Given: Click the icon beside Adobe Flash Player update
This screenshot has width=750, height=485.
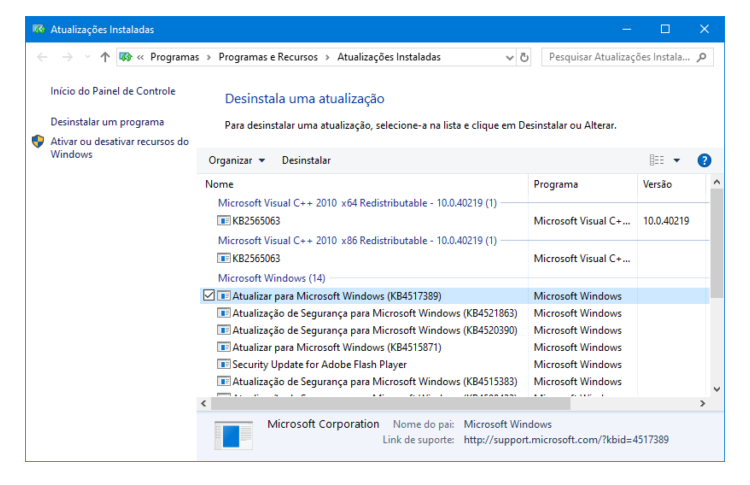Looking at the screenshot, I should click(x=223, y=364).
